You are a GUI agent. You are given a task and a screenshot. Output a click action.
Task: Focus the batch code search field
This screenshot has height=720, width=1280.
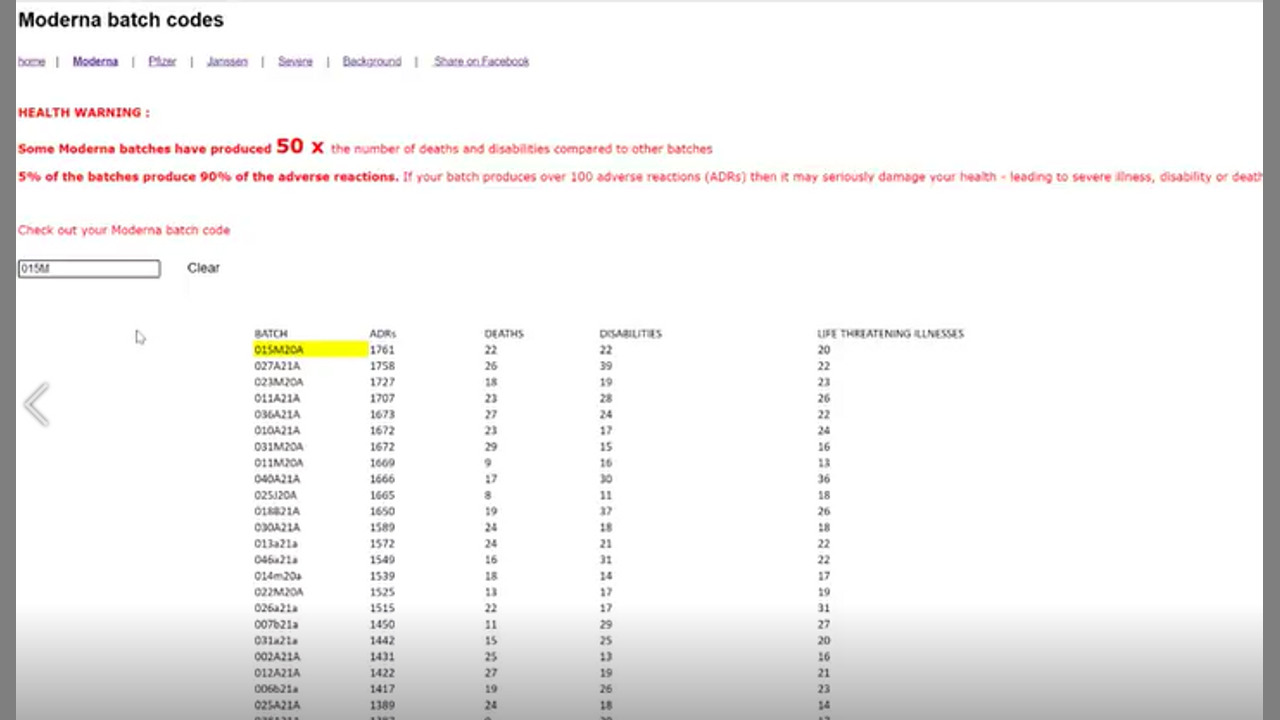coord(89,268)
